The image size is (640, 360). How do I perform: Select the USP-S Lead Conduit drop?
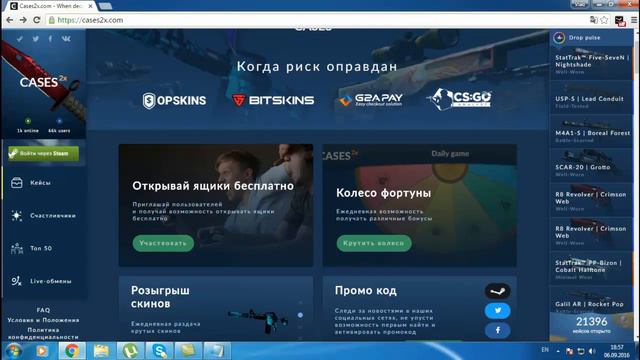coord(591,97)
